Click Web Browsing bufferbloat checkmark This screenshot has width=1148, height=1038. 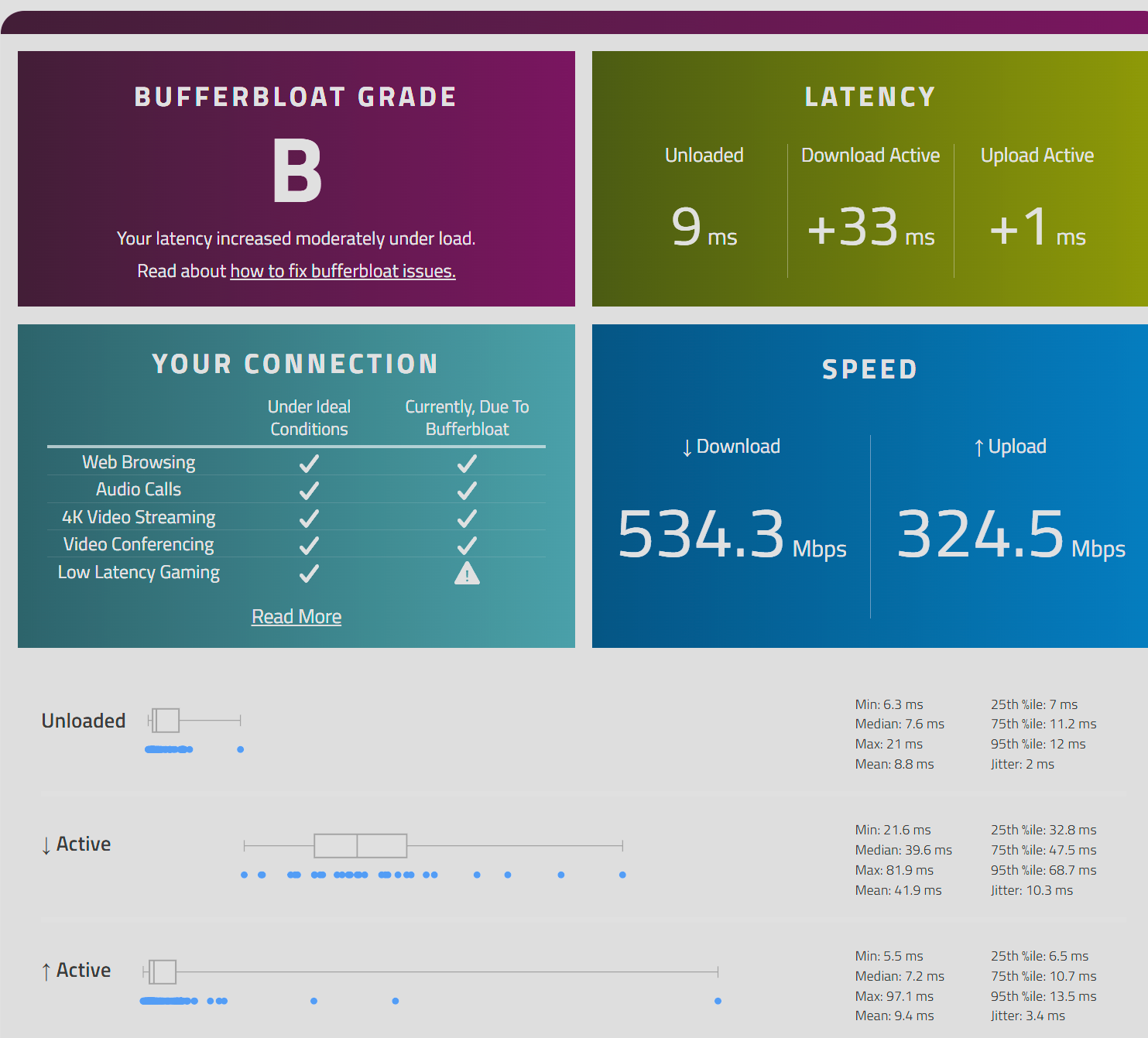pyautogui.click(x=467, y=463)
